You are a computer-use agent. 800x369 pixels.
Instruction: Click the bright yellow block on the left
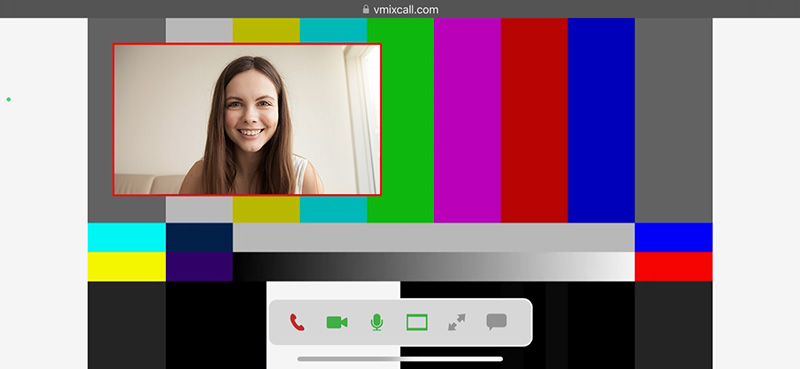pos(127,266)
